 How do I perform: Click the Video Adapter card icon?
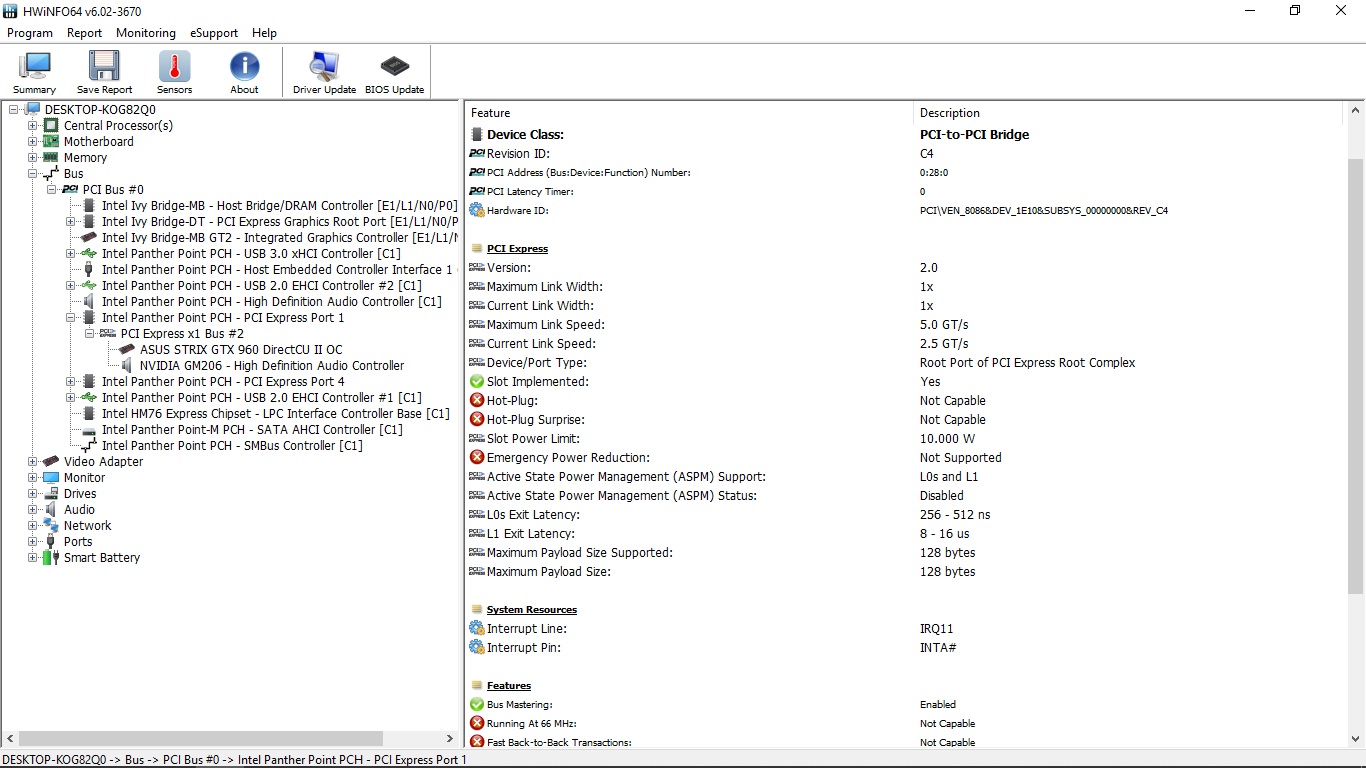point(51,462)
